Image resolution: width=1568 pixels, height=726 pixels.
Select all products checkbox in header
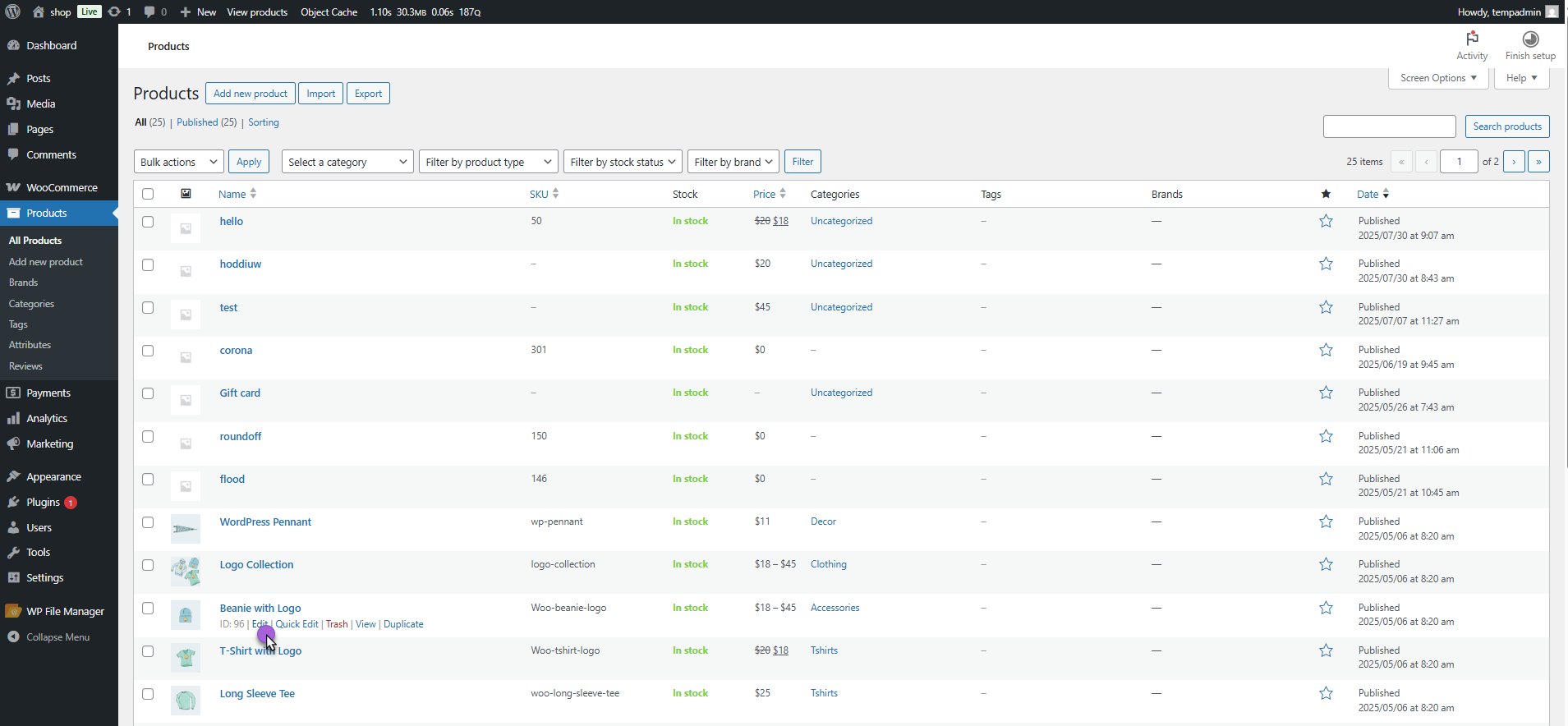coord(148,194)
